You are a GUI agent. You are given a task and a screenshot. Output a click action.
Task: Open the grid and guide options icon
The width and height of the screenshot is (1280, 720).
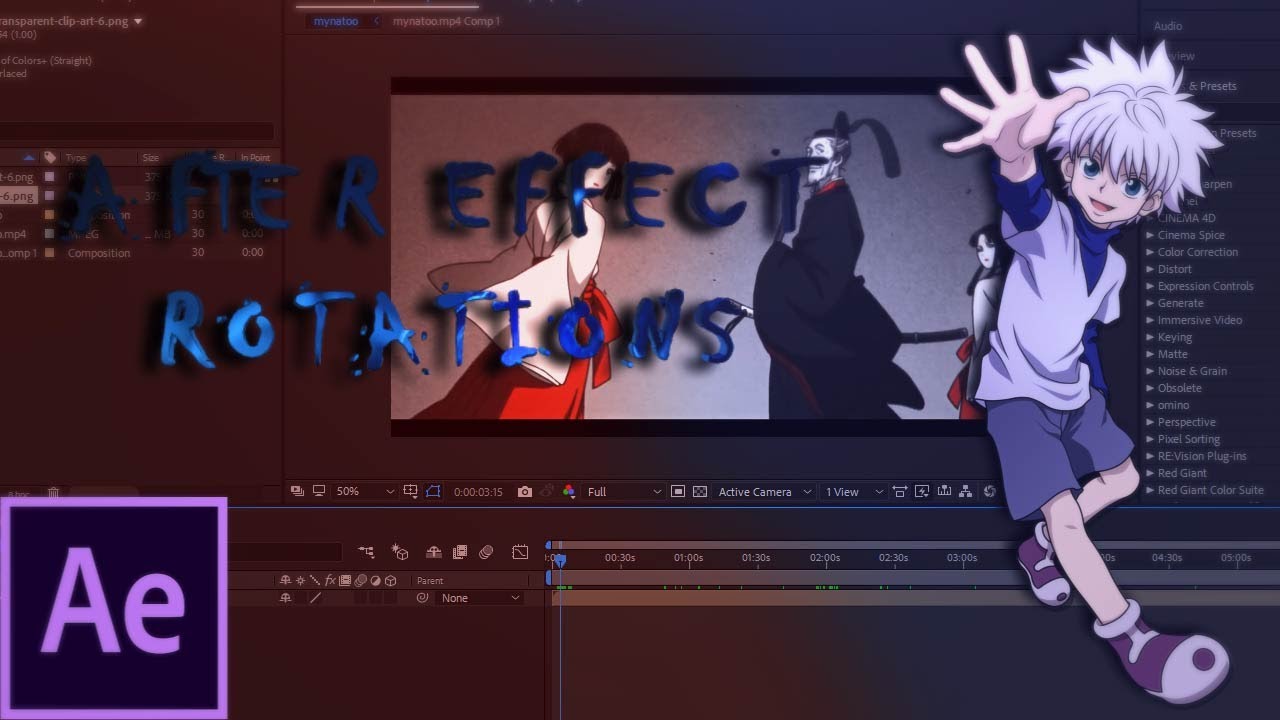click(x=410, y=491)
